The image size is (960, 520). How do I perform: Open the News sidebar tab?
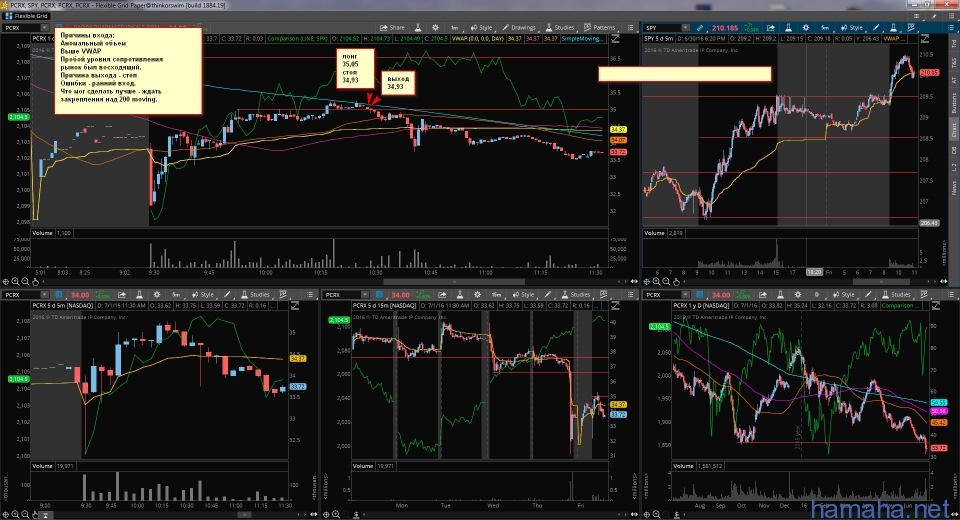tap(953, 187)
